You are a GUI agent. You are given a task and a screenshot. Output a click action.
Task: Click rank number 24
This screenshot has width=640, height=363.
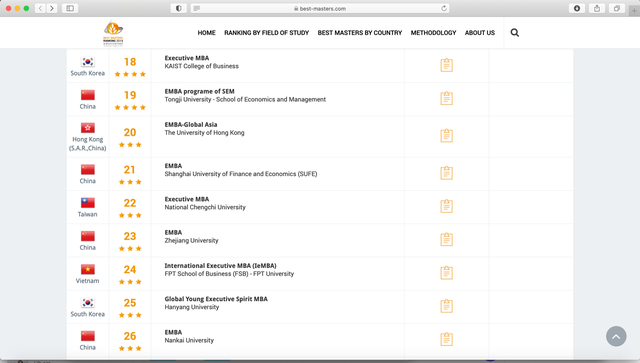click(130, 269)
